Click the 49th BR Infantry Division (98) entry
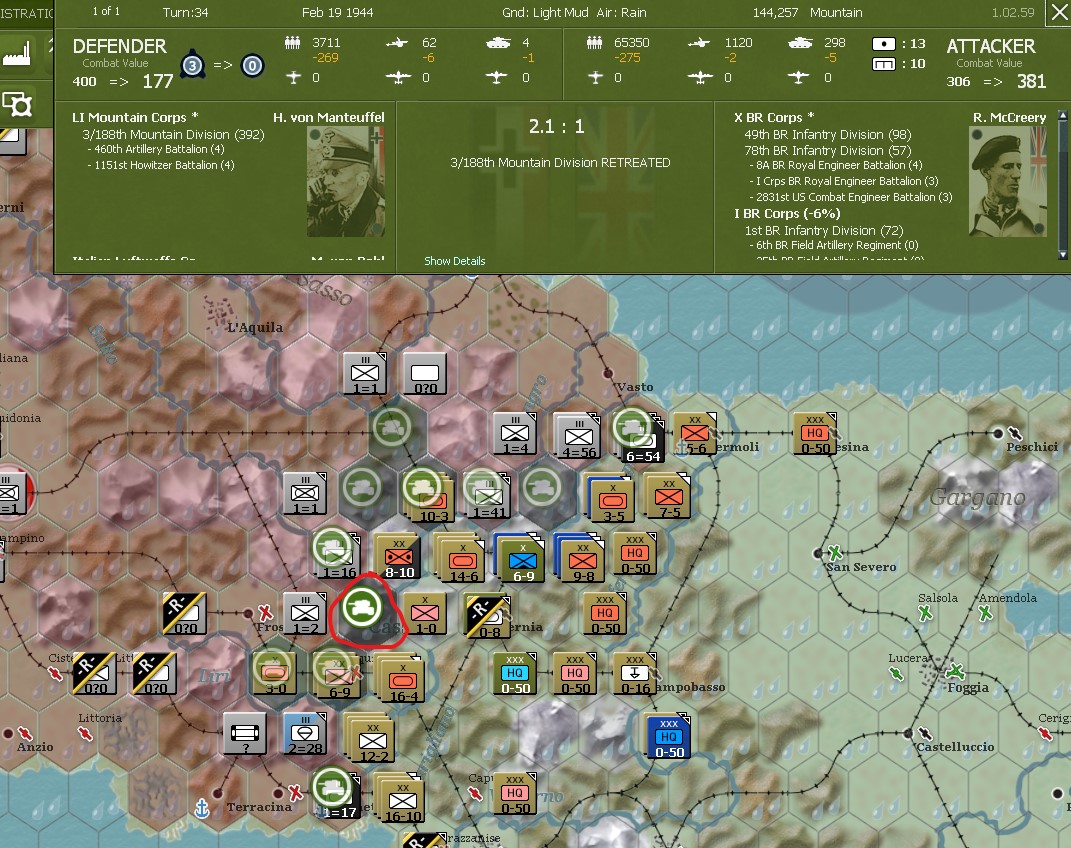This screenshot has height=848, width=1071. click(x=828, y=135)
